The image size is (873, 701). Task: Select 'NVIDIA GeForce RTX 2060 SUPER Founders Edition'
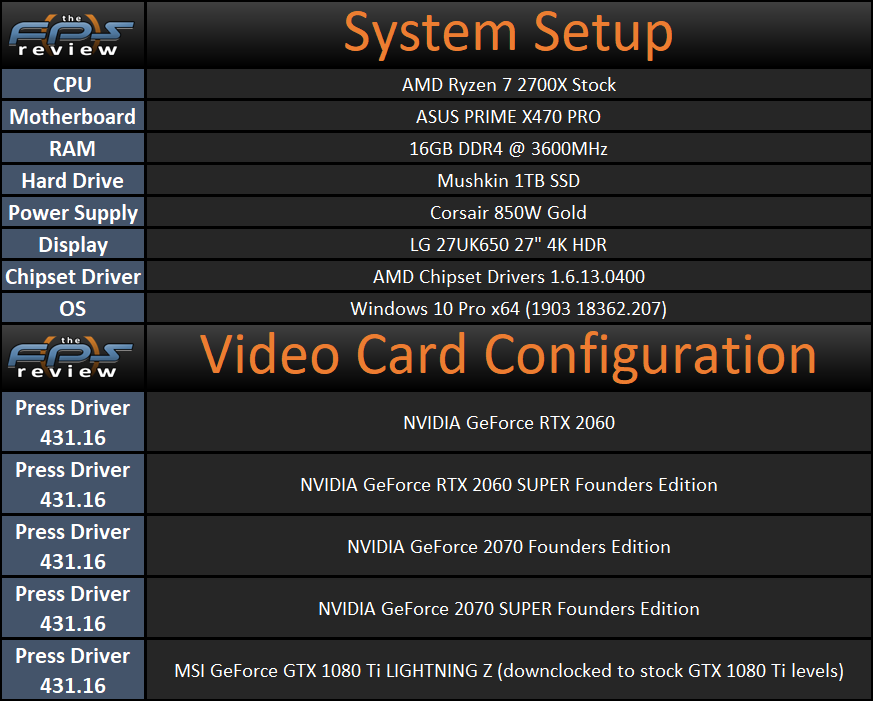508,484
